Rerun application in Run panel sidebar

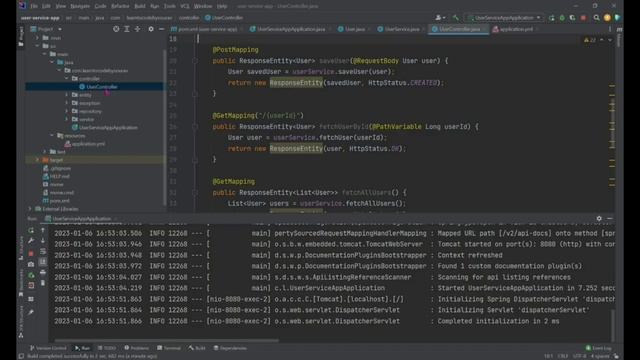[x=31, y=230]
